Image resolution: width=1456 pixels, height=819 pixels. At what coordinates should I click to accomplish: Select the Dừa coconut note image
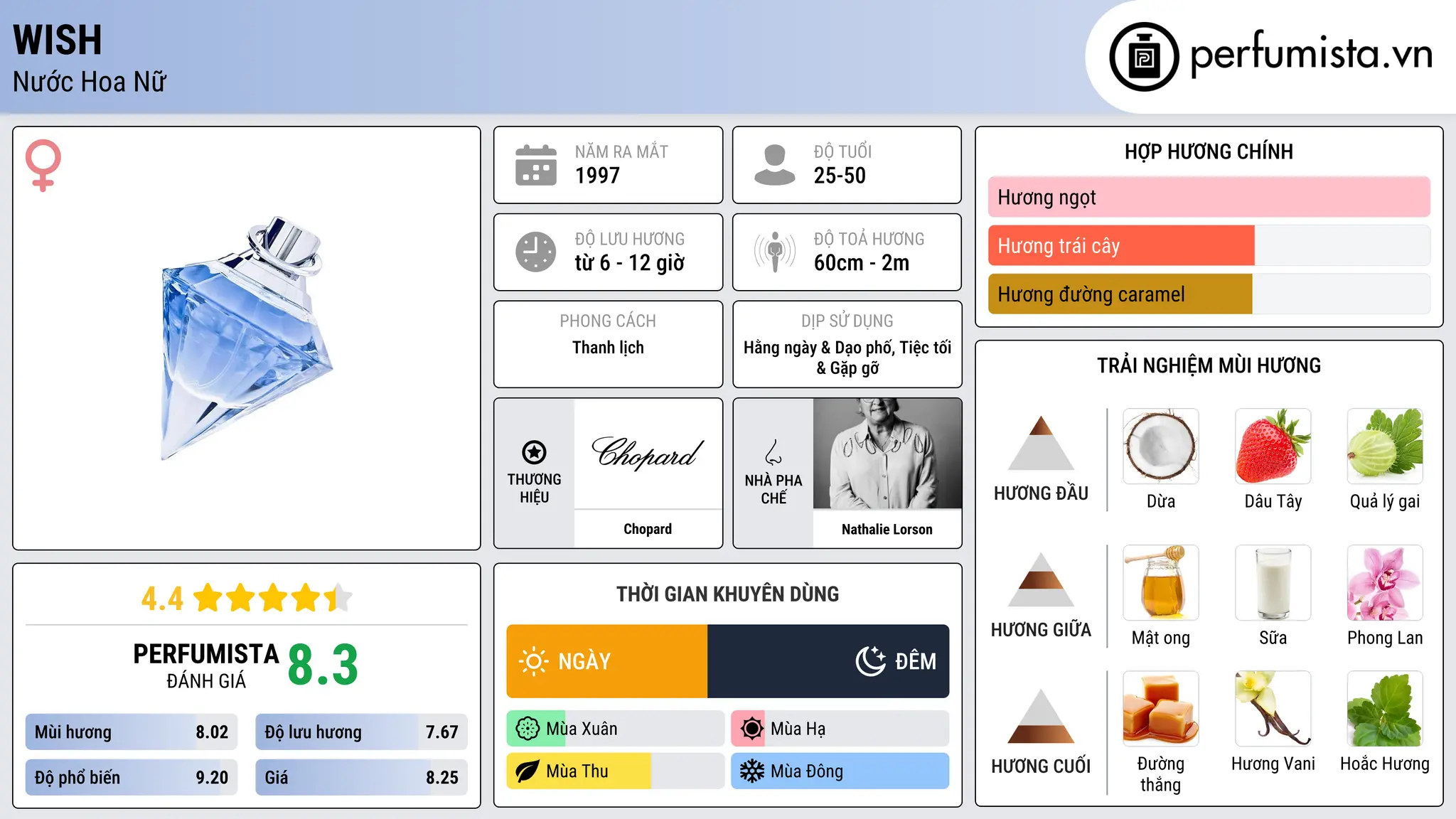point(1161,446)
